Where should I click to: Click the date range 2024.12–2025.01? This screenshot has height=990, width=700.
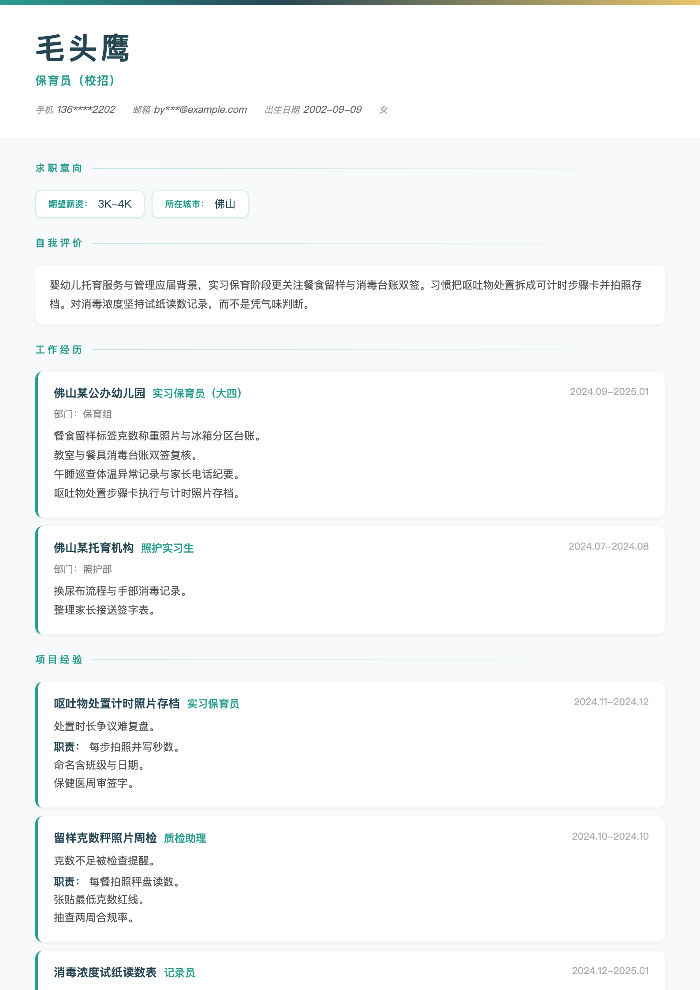610,970
